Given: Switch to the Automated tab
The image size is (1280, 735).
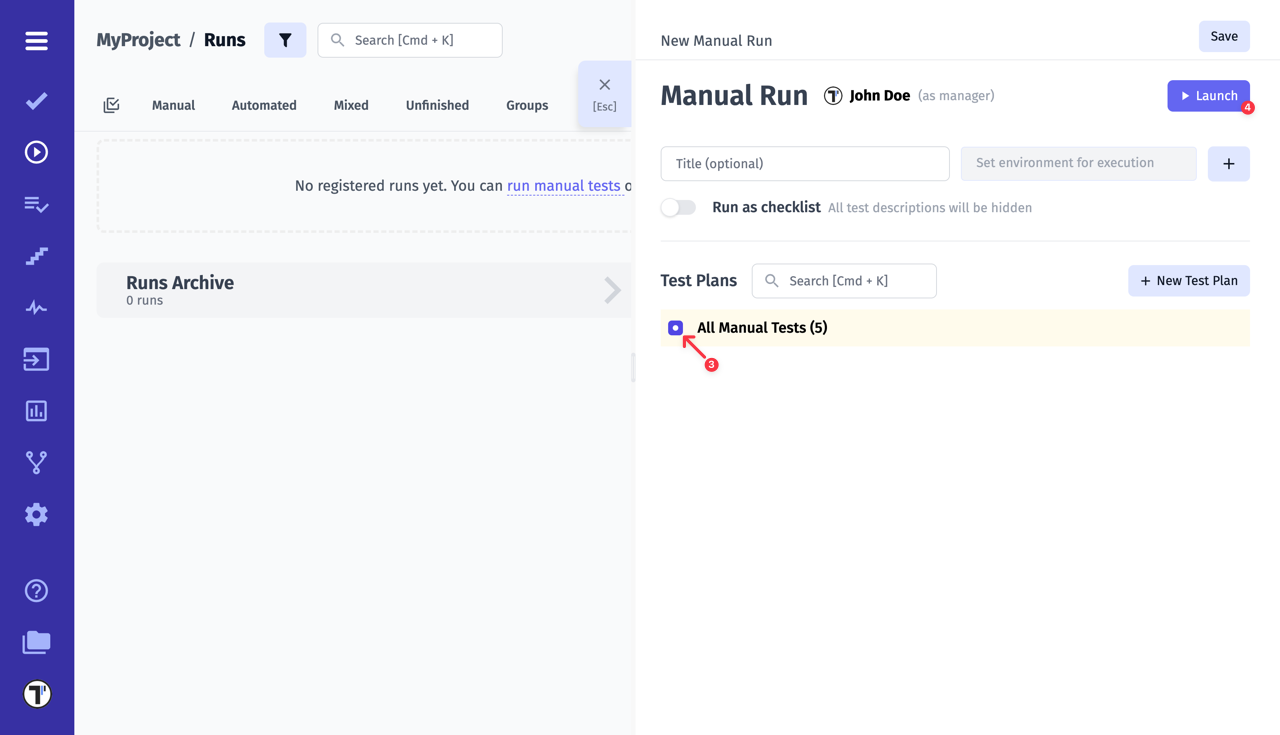Looking at the screenshot, I should [263, 104].
